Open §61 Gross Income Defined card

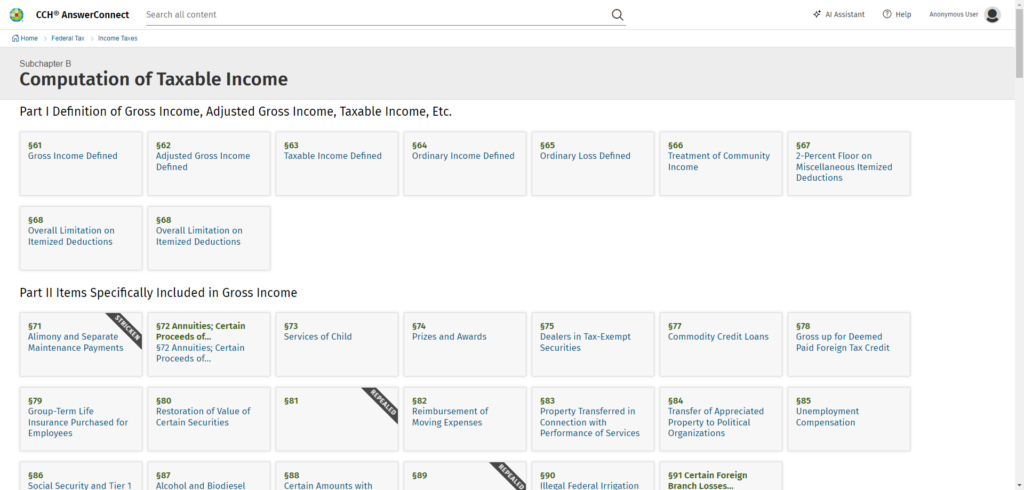click(x=81, y=163)
